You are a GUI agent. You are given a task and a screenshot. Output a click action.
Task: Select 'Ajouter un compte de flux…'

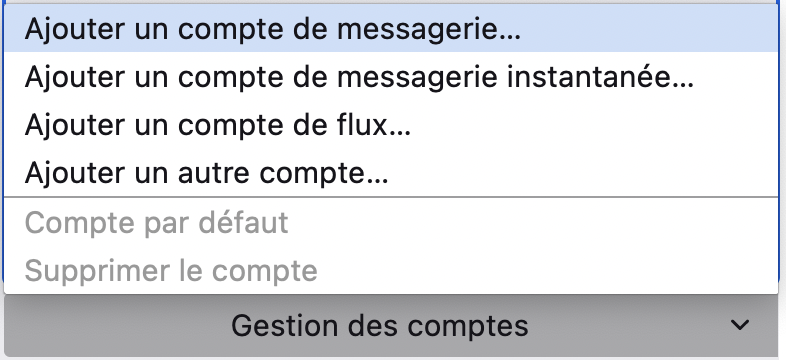pyautogui.click(x=390, y=125)
